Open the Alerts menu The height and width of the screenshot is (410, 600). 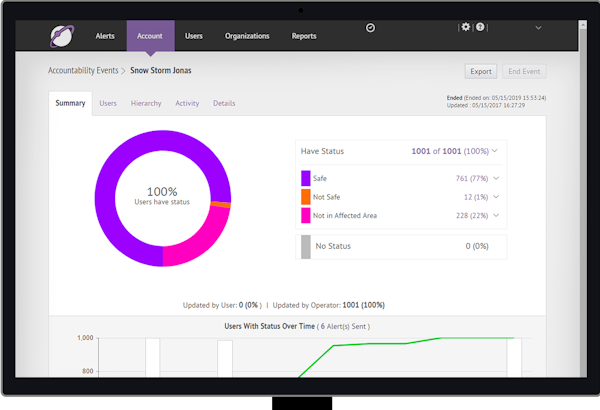point(104,36)
